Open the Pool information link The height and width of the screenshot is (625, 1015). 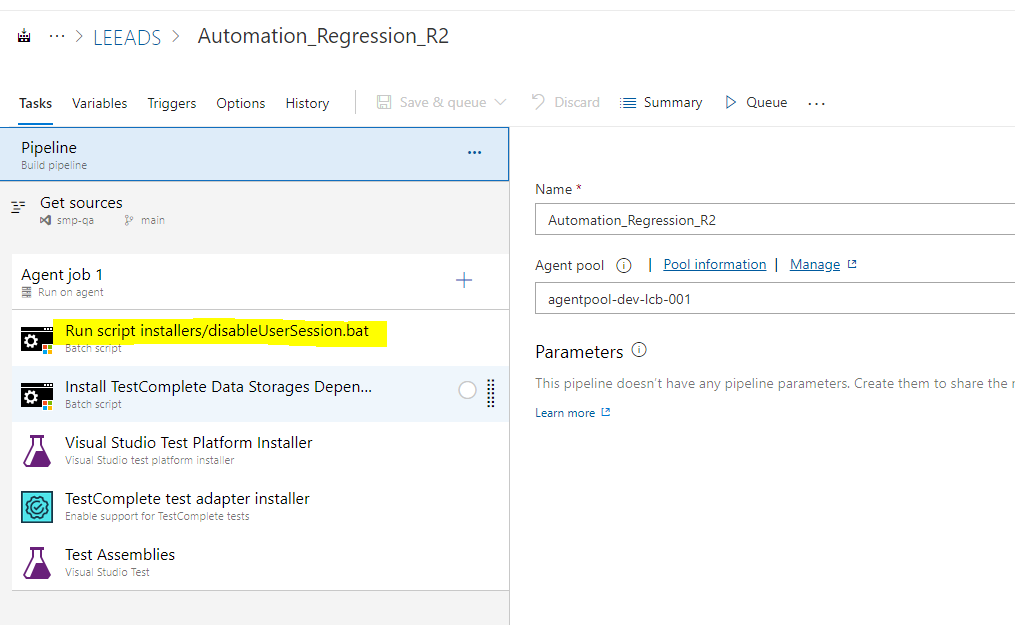click(714, 265)
